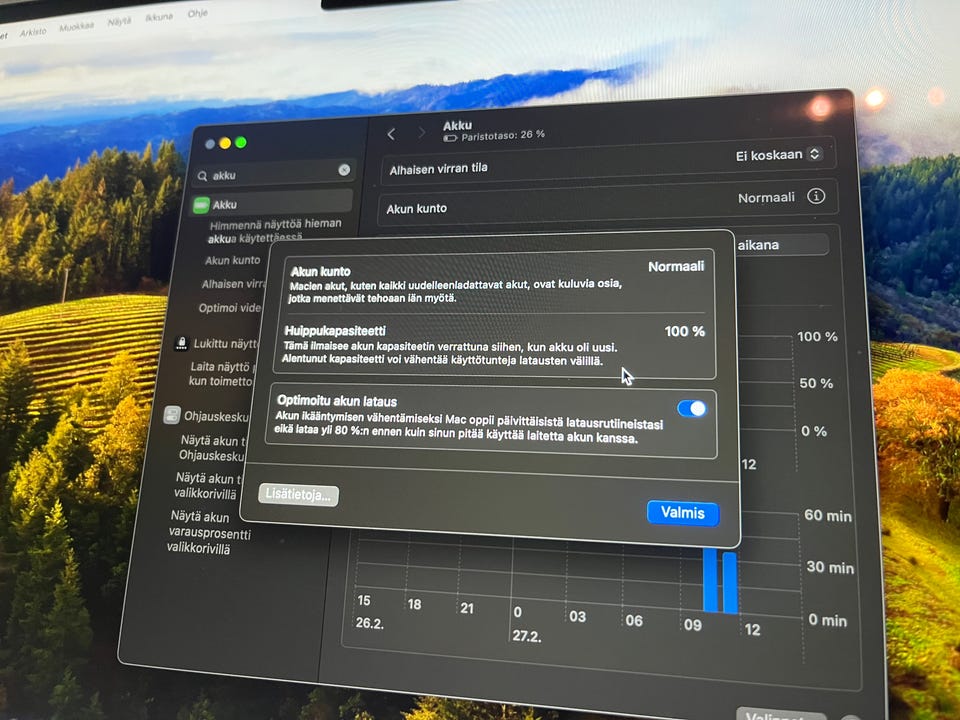This screenshot has height=720, width=960.
Task: Click the Paristotaso: 26 % text
Action: [503, 135]
